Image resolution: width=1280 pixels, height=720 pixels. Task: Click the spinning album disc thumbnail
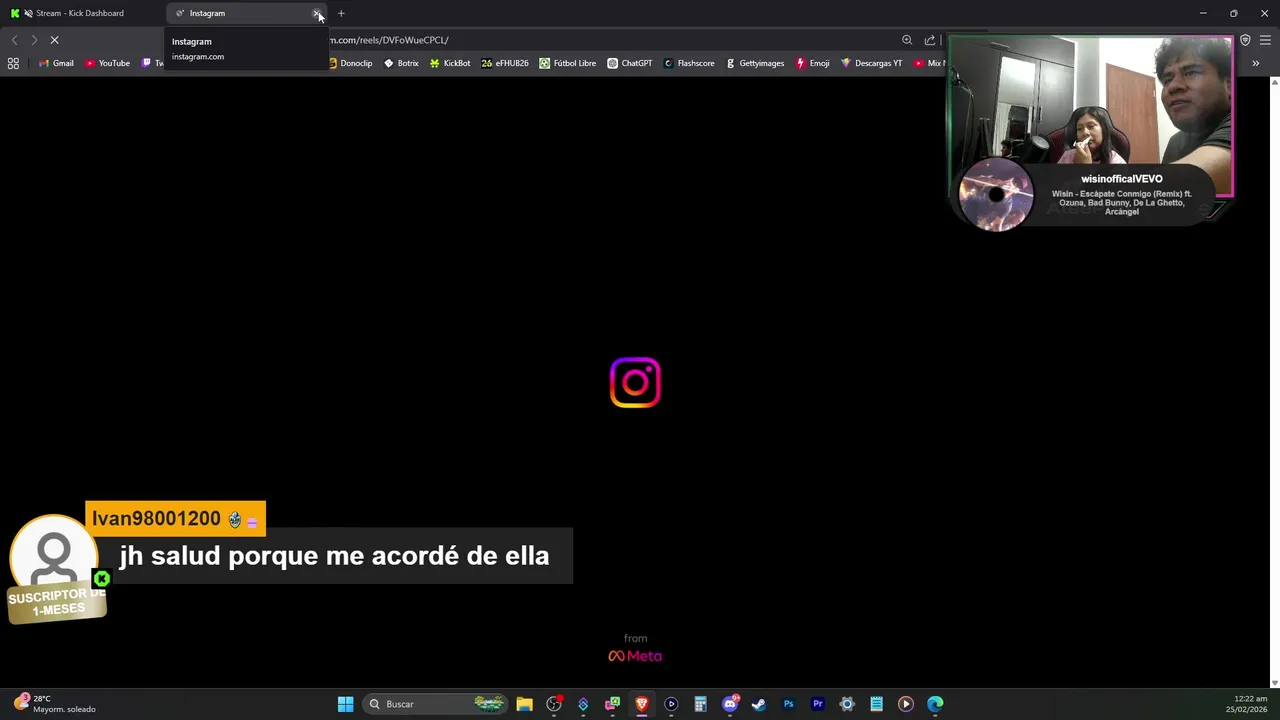tap(995, 194)
